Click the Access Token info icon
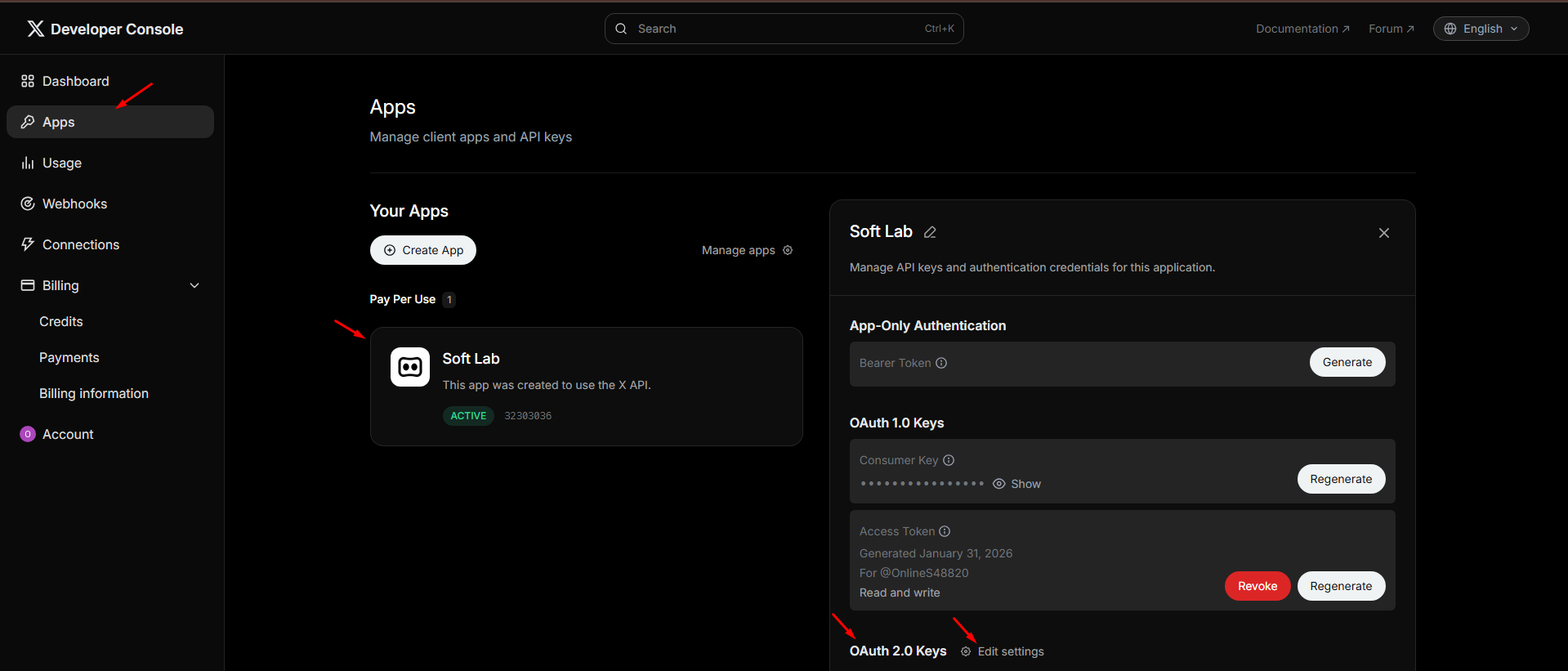The height and width of the screenshot is (671, 1568). [x=945, y=531]
